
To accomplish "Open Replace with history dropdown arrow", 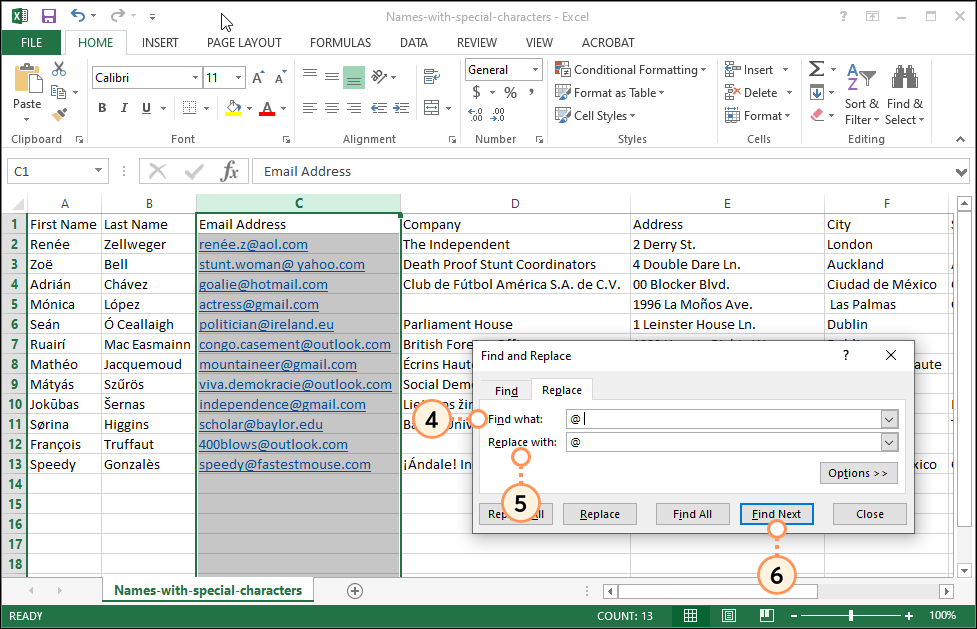I will [889, 443].
